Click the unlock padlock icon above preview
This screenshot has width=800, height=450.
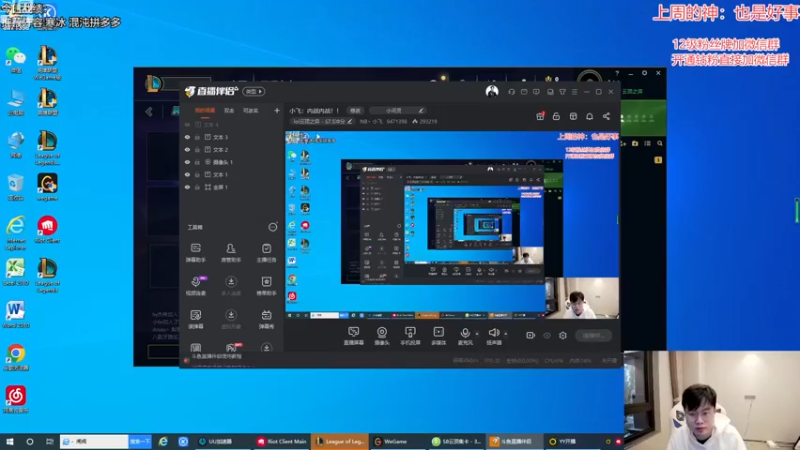pyautogui.click(x=556, y=116)
